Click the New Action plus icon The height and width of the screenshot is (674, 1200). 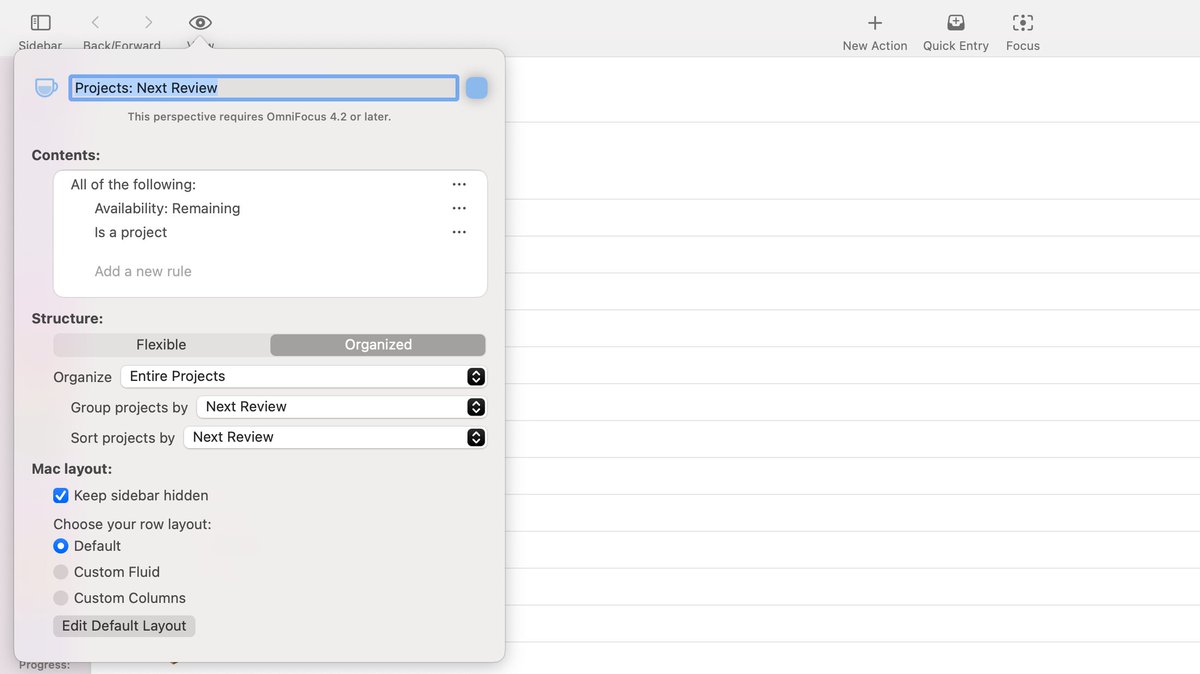[x=875, y=22]
